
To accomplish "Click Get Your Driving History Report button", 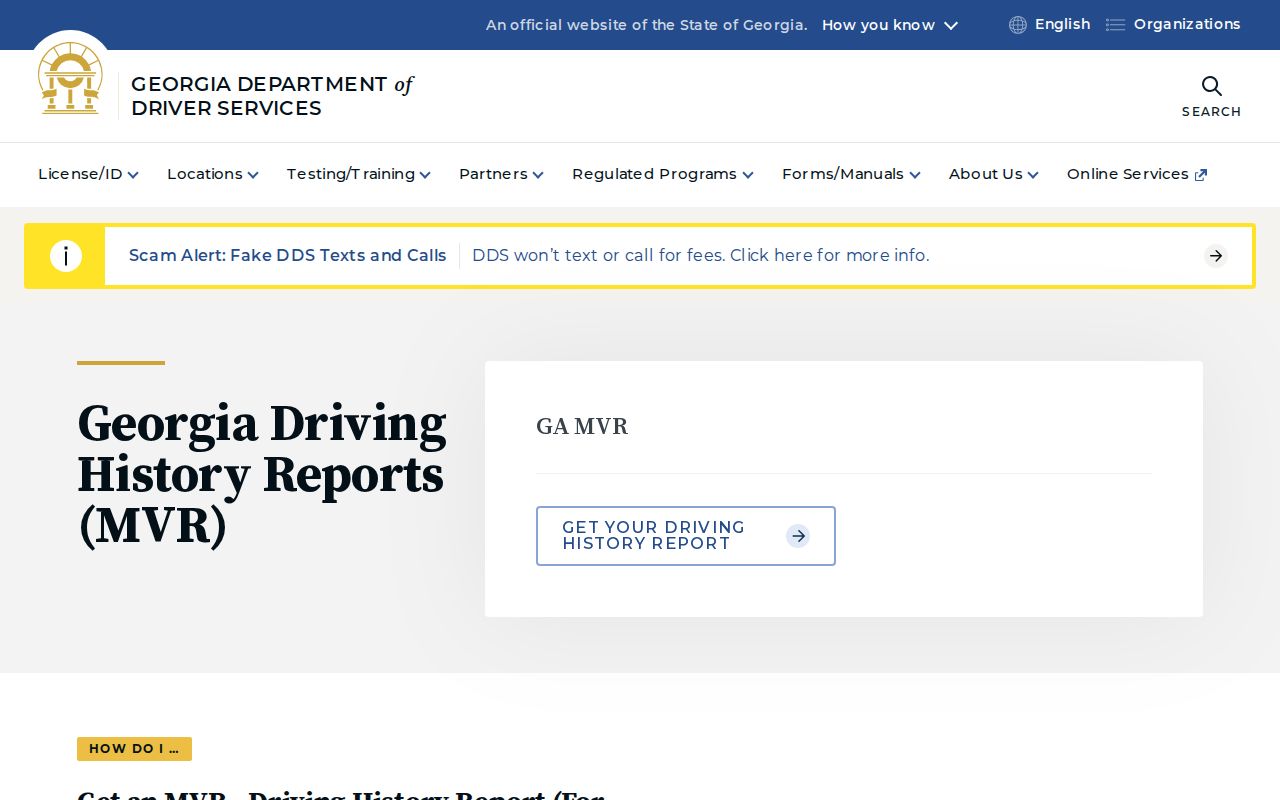I will click(686, 536).
